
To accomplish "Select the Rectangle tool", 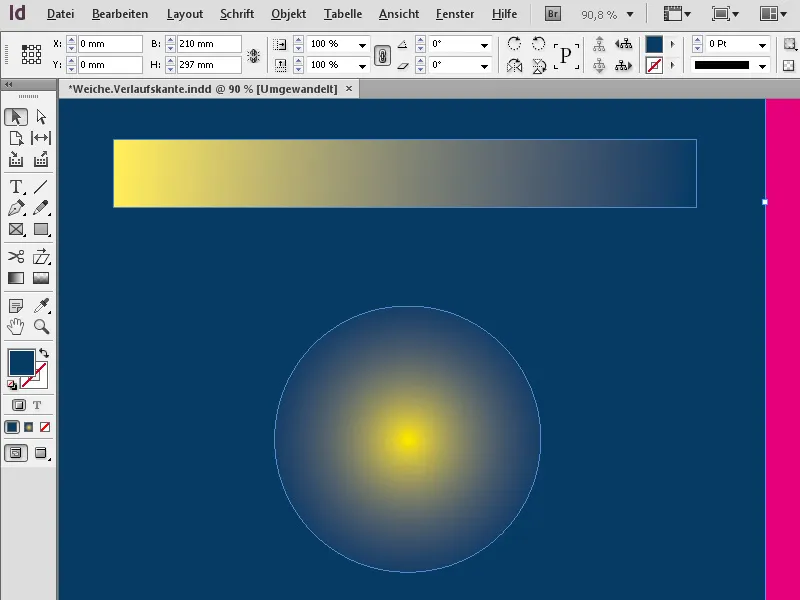I will pyautogui.click(x=41, y=230).
